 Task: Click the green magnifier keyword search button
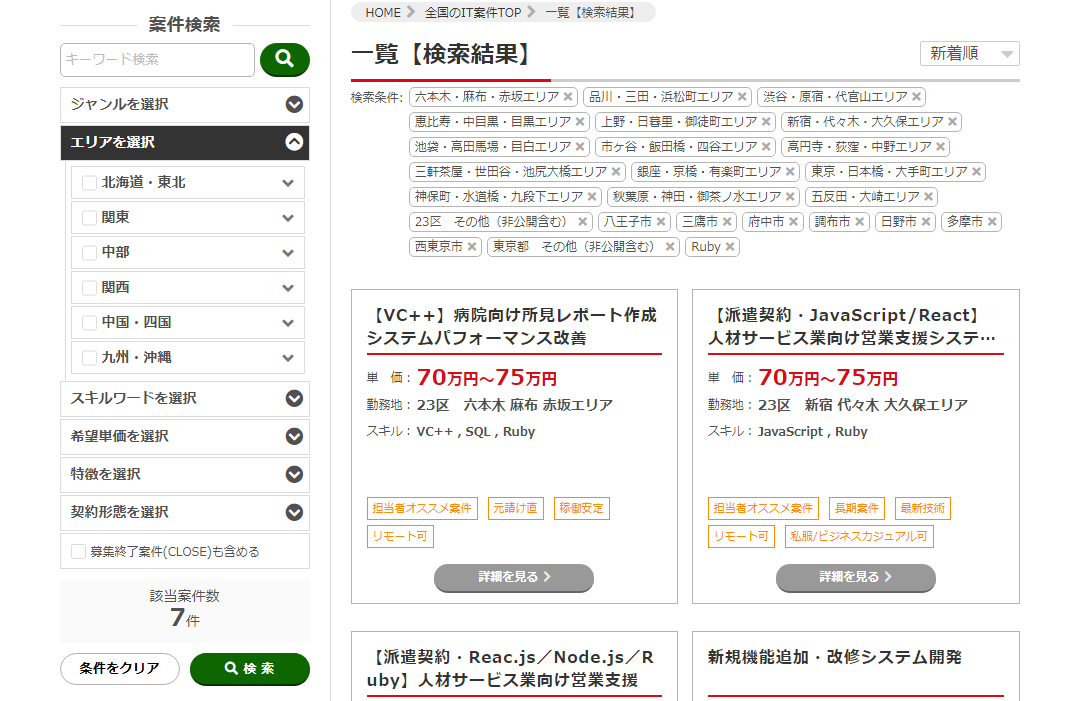point(284,60)
